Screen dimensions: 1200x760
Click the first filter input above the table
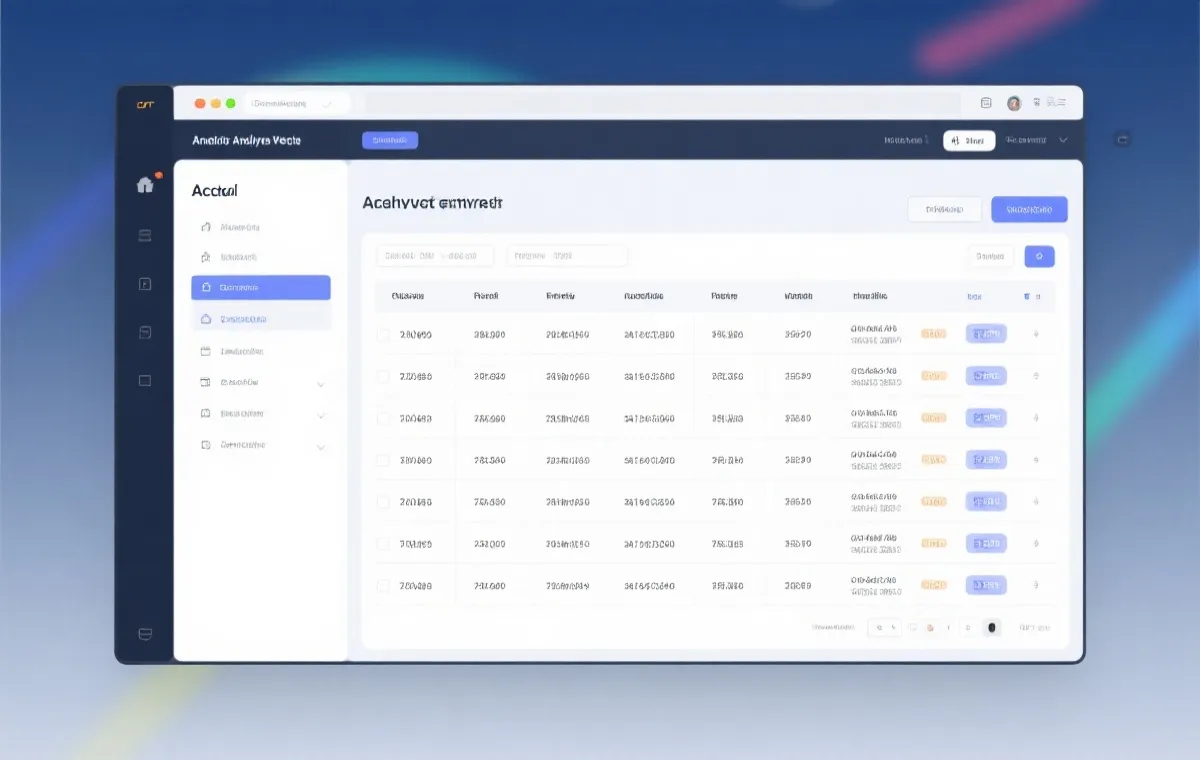tap(434, 256)
